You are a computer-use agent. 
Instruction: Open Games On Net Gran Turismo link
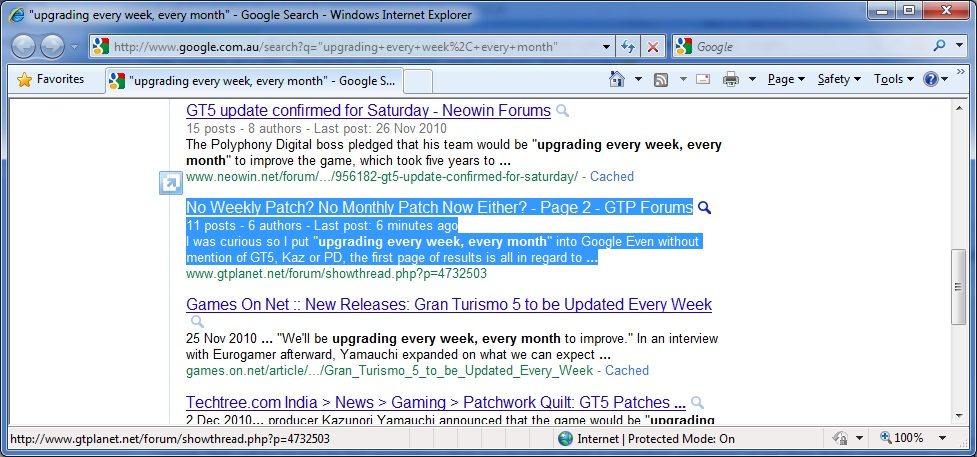[448, 304]
